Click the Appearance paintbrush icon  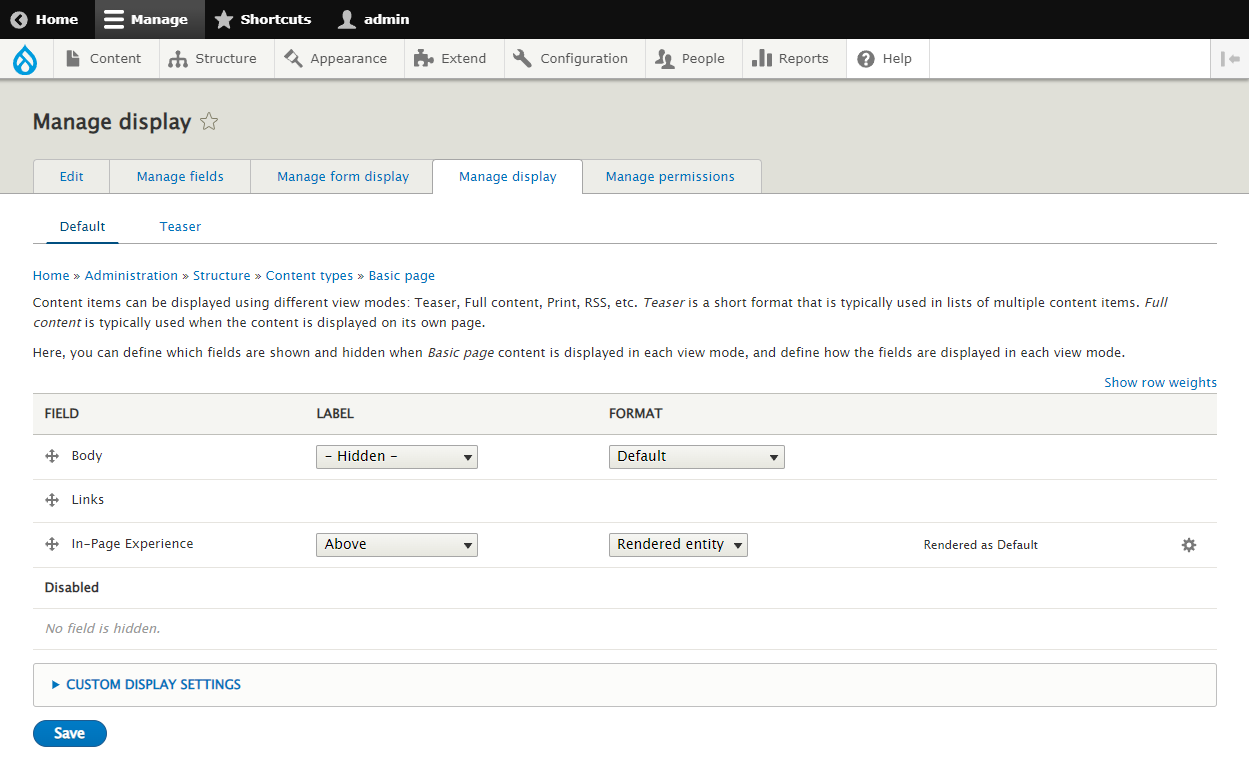pos(293,58)
